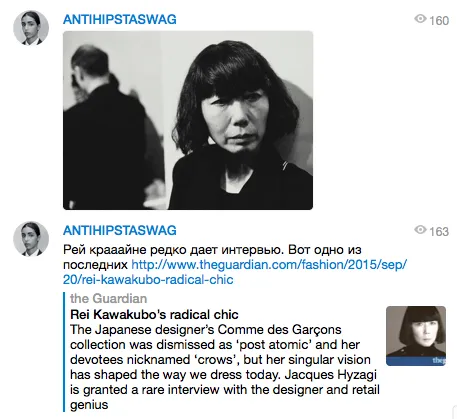Open the small Guardian preview thumbnail
This screenshot has width=457, height=419.
416,336
